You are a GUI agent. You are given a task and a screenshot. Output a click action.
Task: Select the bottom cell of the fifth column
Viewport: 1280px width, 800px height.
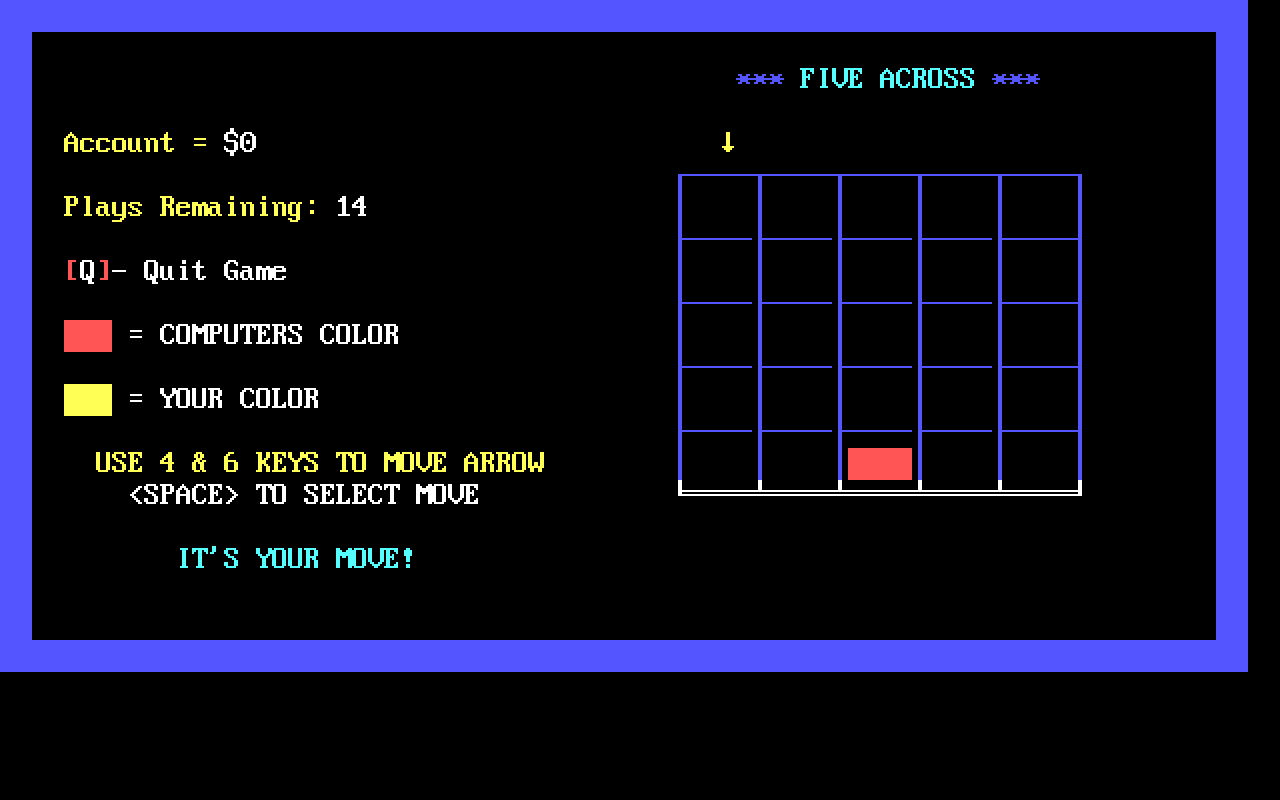pyautogui.click(x=1040, y=462)
